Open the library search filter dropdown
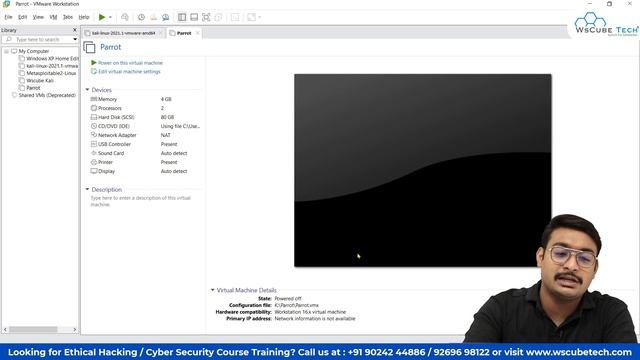640x360 pixels. (75, 40)
